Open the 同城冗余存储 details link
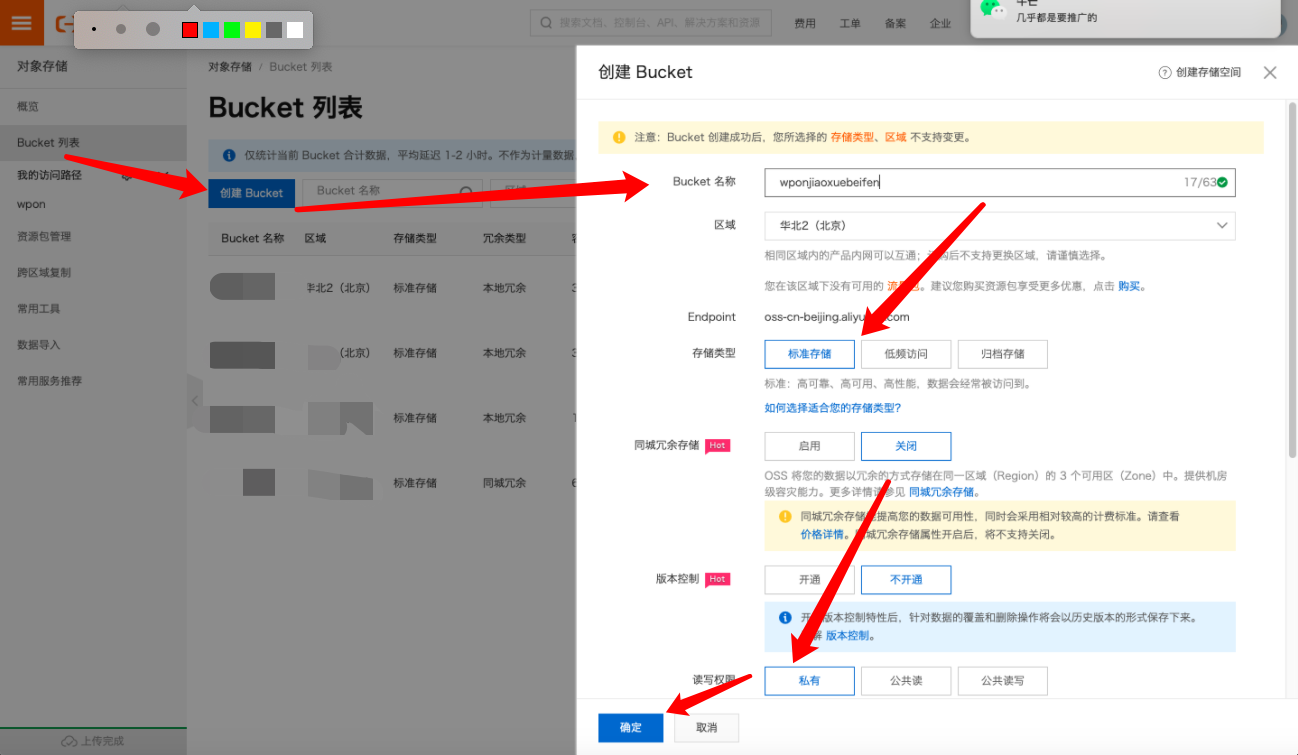 [x=942, y=492]
